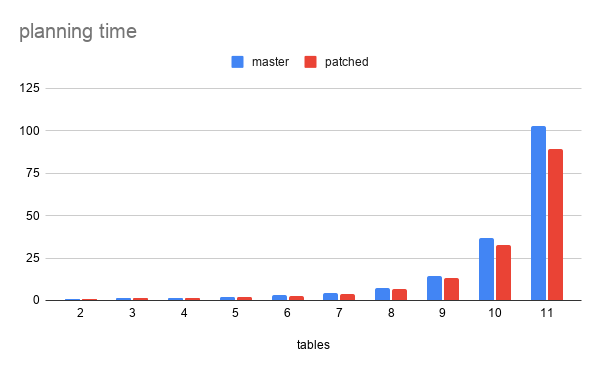Click the blue master legend swatch
This screenshot has height=371, width=600.
[x=237, y=62]
